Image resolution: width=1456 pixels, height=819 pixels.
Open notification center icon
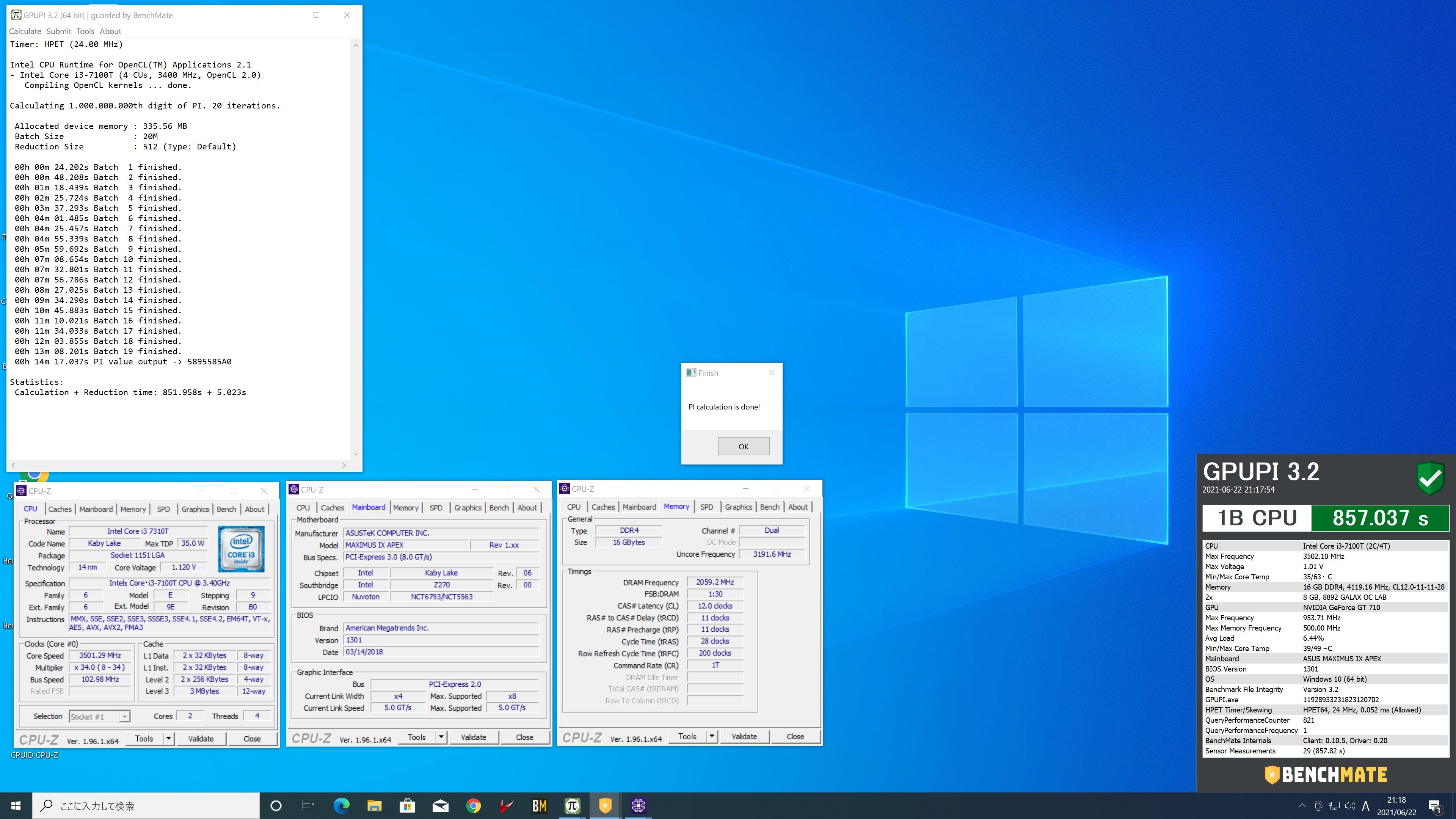pyautogui.click(x=1434, y=806)
